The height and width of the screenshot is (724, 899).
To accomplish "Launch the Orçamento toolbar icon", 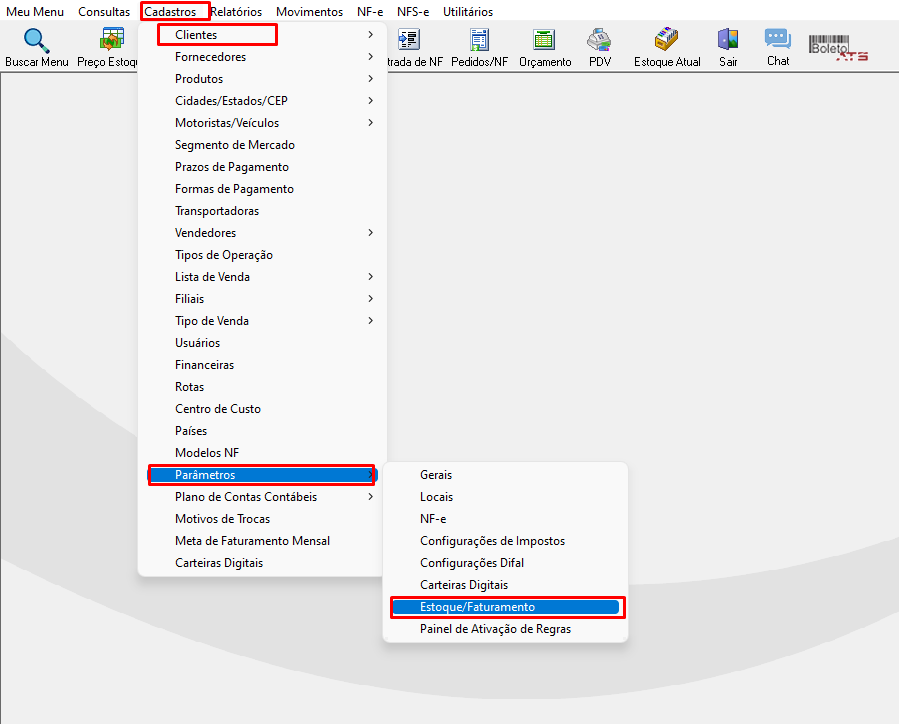I will [544, 40].
